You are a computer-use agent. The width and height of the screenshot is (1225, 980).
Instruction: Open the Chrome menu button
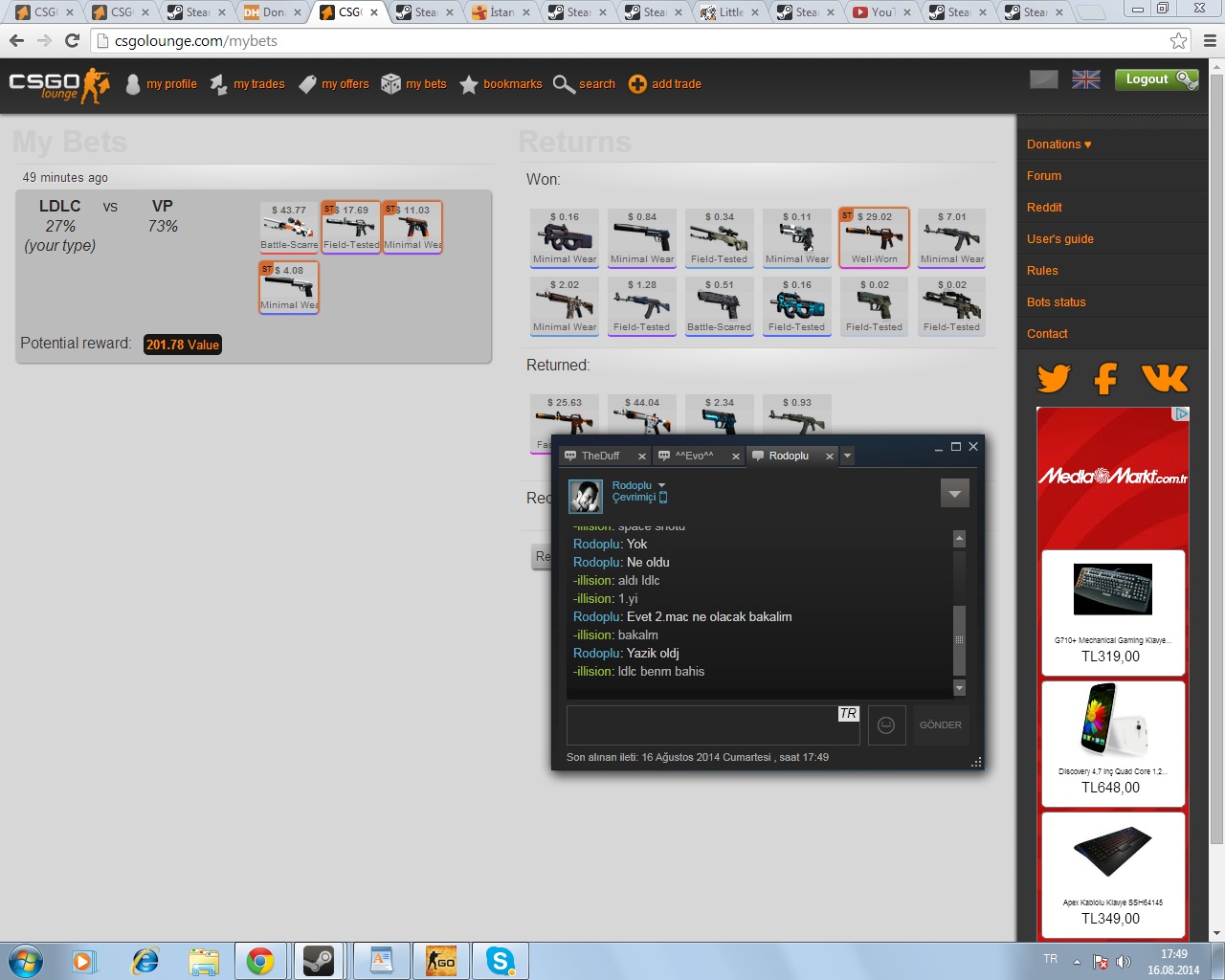(1210, 41)
